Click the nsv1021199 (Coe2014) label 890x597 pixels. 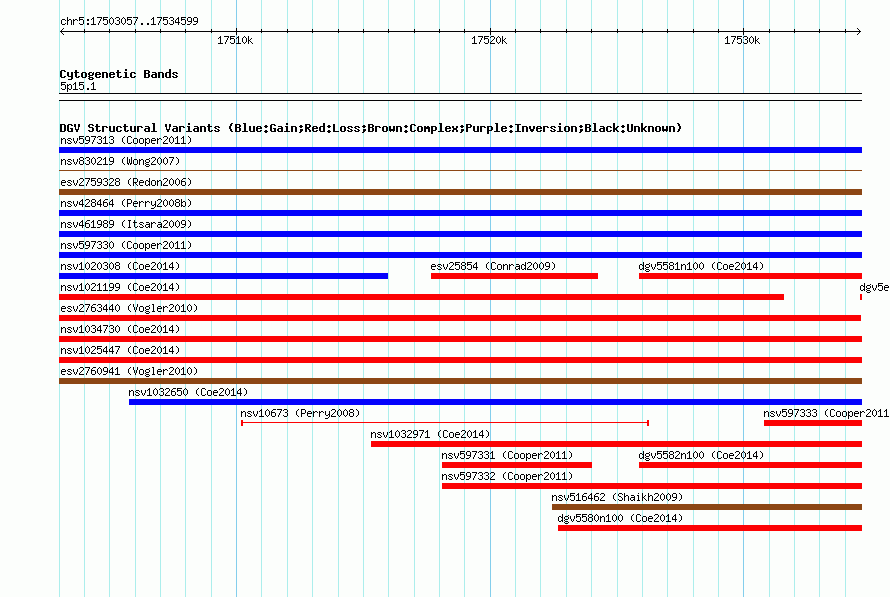[120, 287]
